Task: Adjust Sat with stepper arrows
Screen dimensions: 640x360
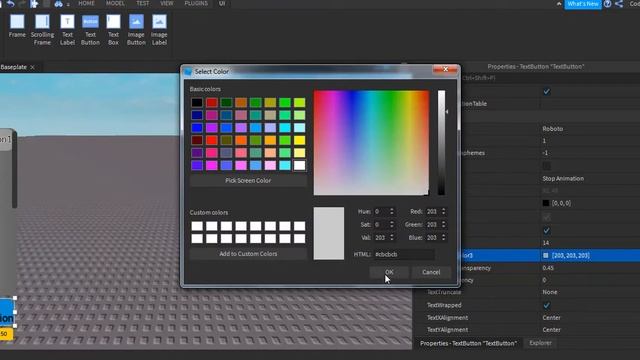Action: tap(392, 224)
